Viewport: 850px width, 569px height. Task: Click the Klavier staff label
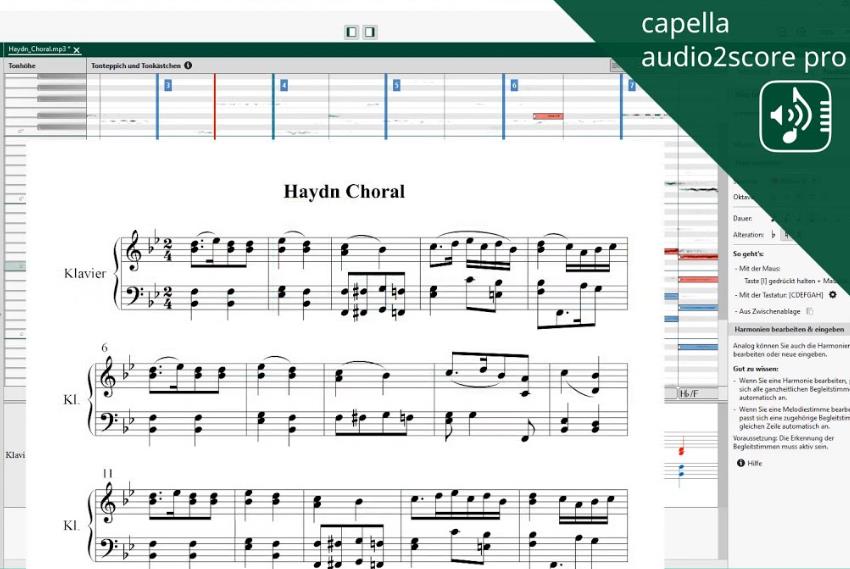[x=85, y=273]
